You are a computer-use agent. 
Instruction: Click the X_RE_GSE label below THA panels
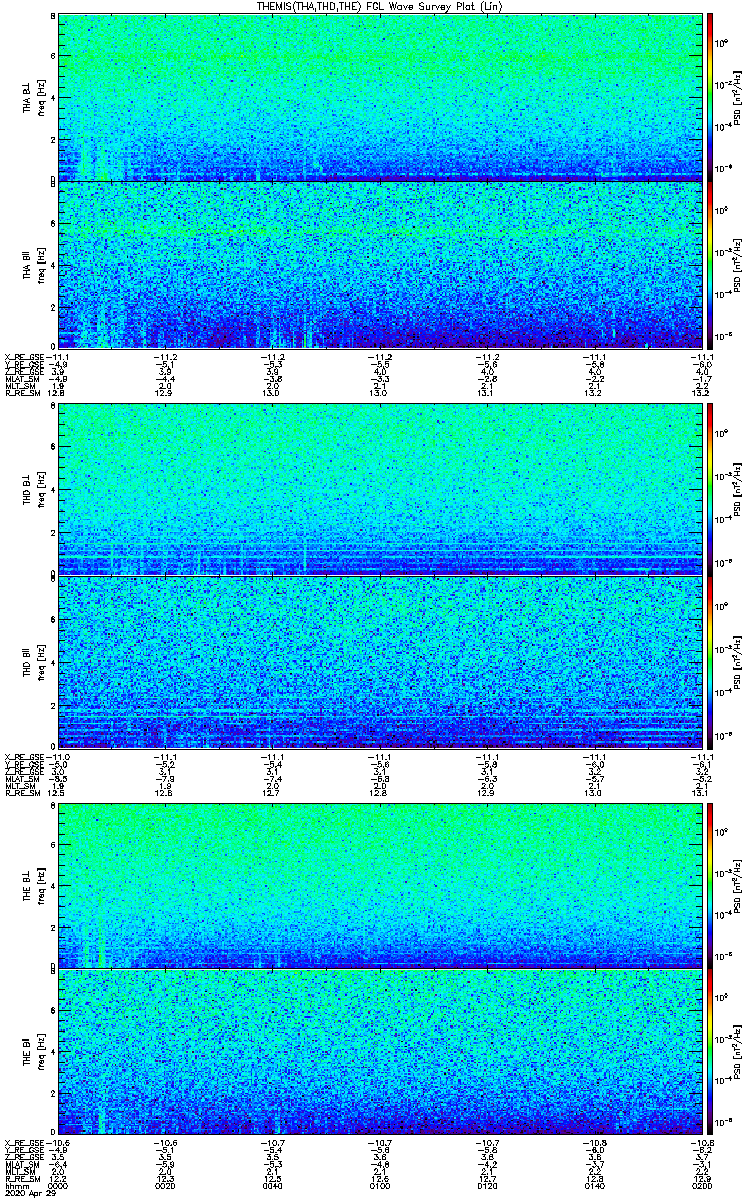coord(25,356)
